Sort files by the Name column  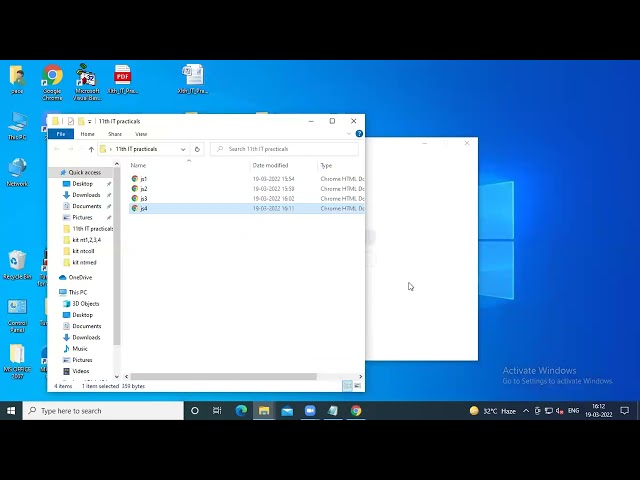tap(138, 165)
